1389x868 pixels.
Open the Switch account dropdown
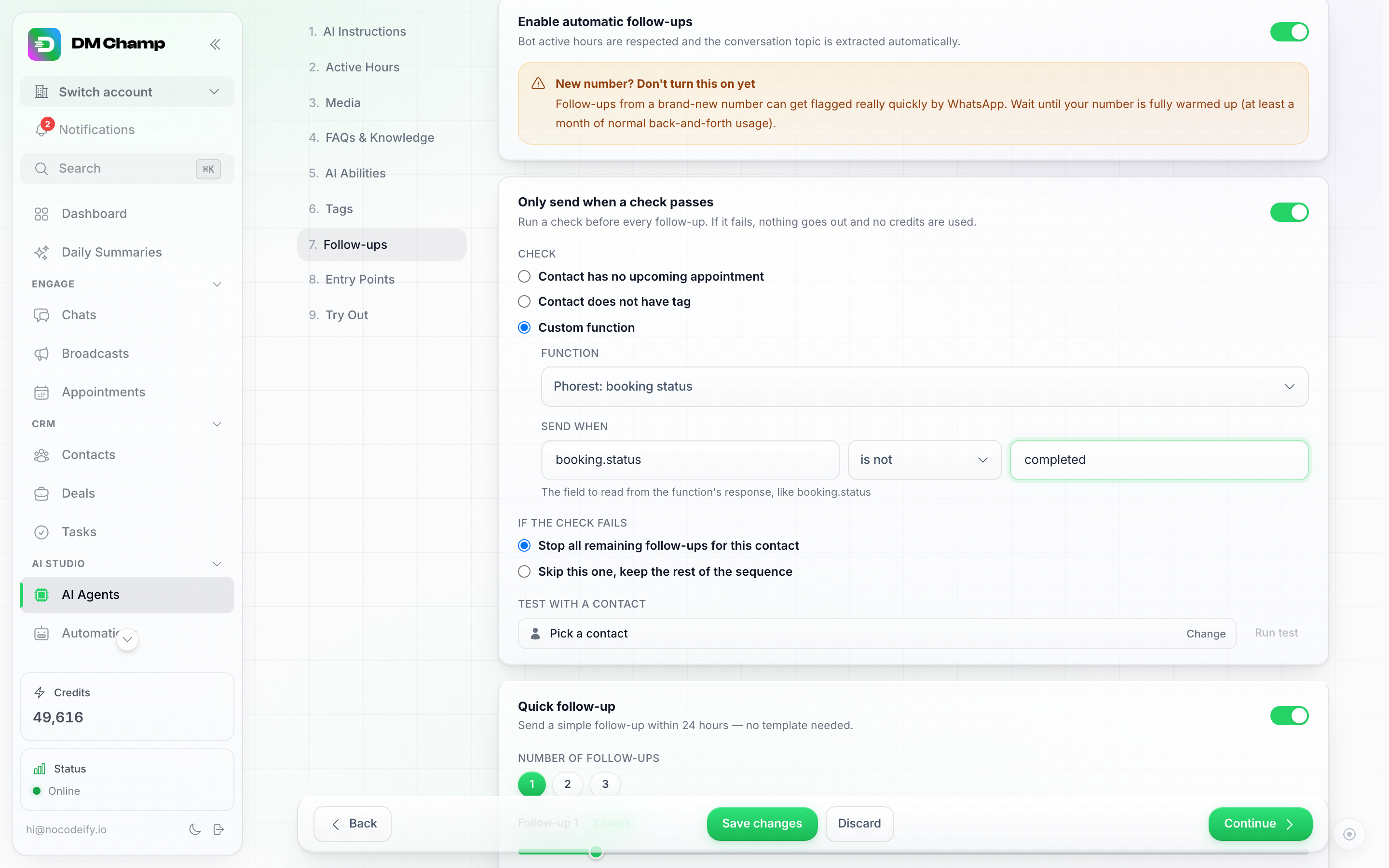coord(127,92)
